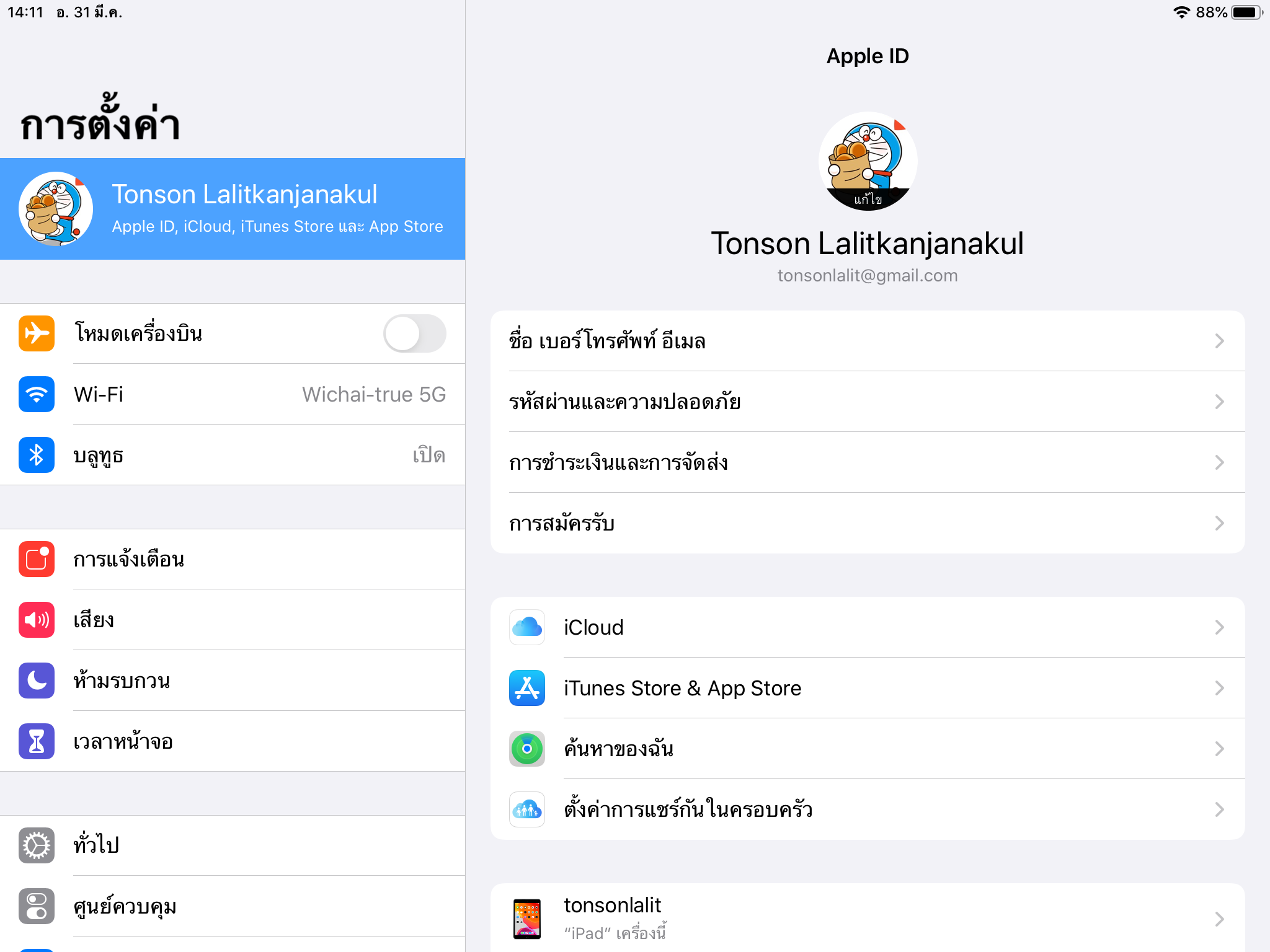Expand Payment & Shipping (การชำระเงินและการจัดส่ง) chevron
This screenshot has height=952, width=1270.
click(1219, 462)
